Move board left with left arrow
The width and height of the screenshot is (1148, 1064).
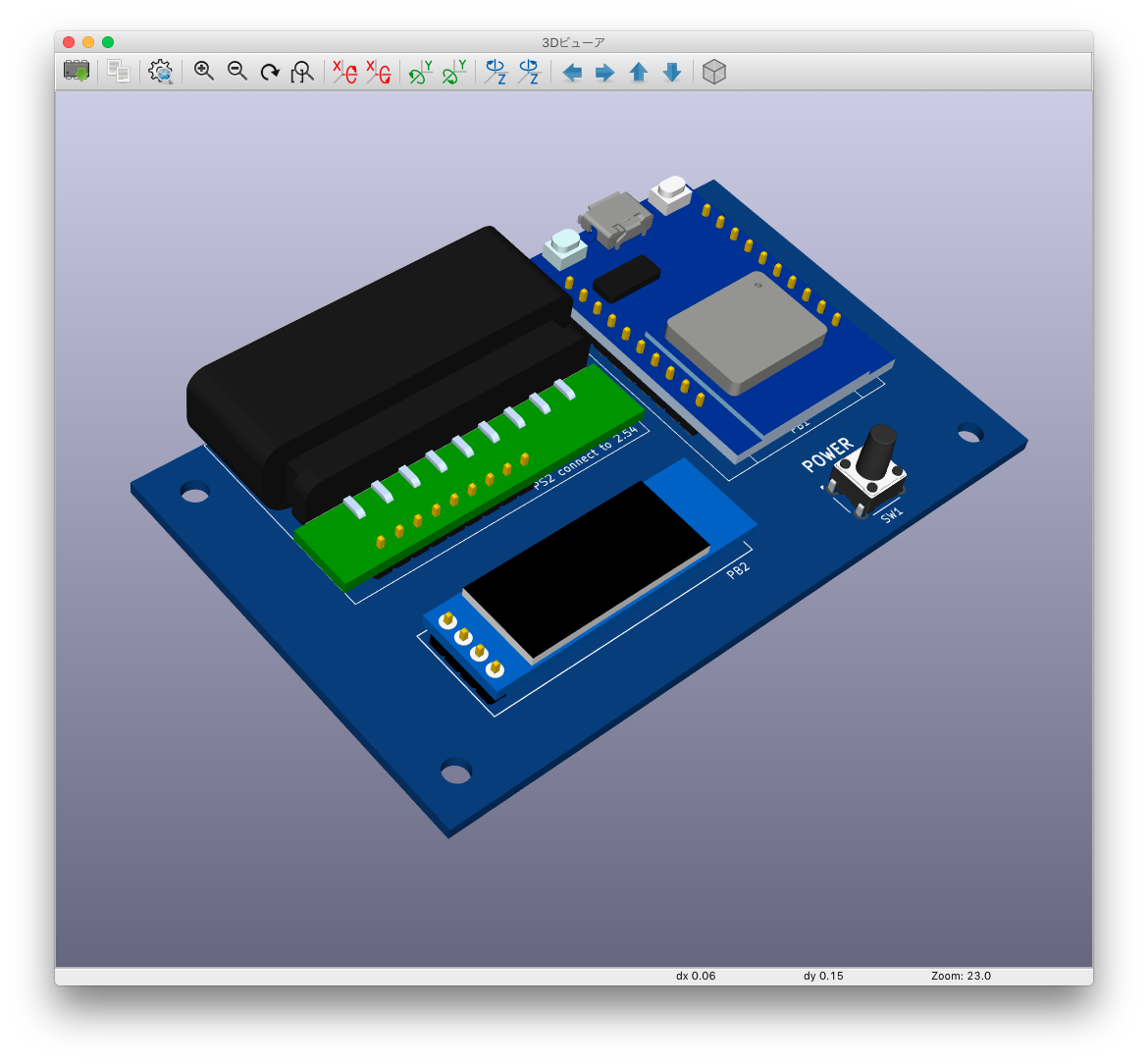(x=572, y=73)
